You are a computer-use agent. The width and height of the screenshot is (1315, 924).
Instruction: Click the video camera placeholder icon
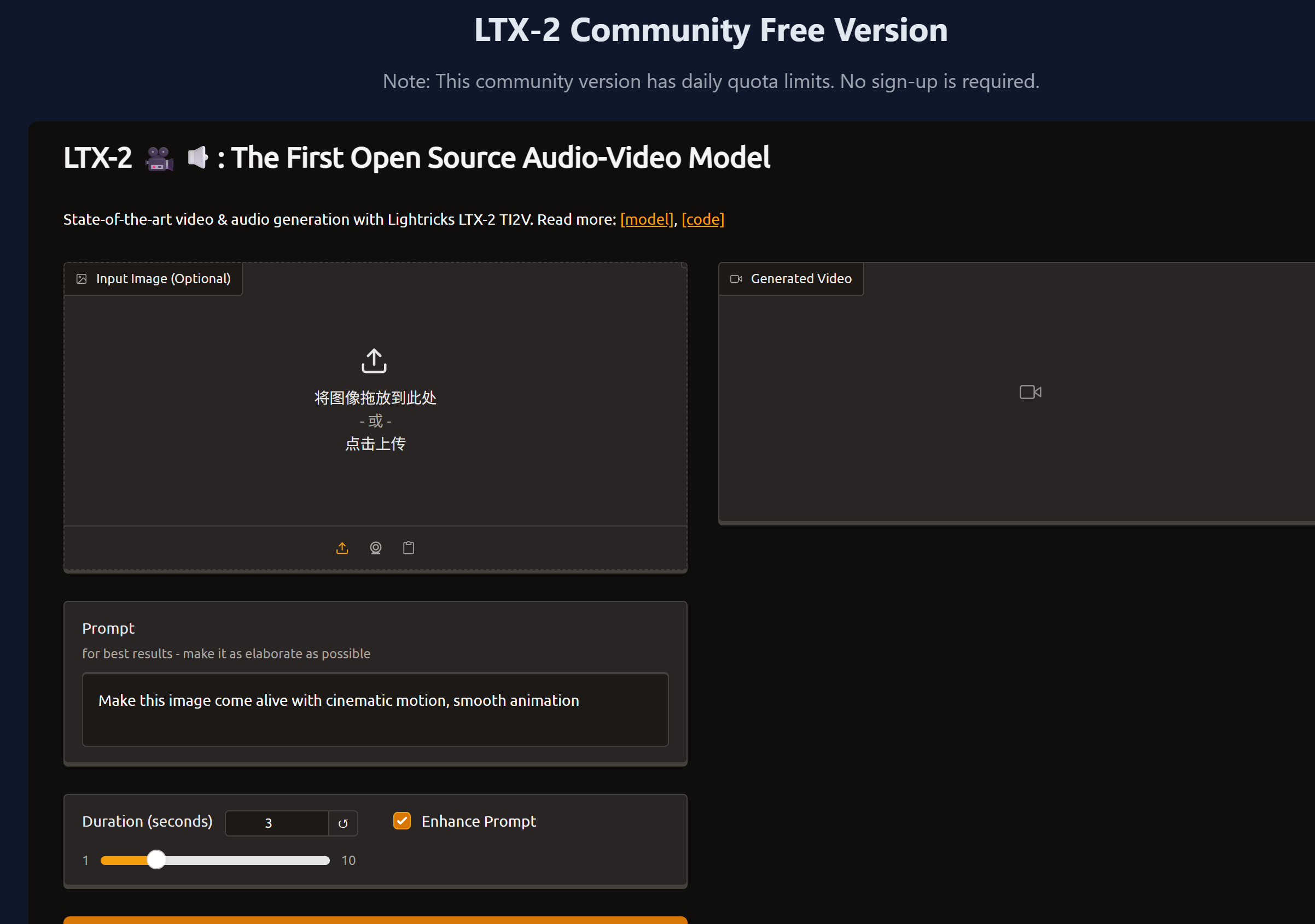coord(1029,391)
